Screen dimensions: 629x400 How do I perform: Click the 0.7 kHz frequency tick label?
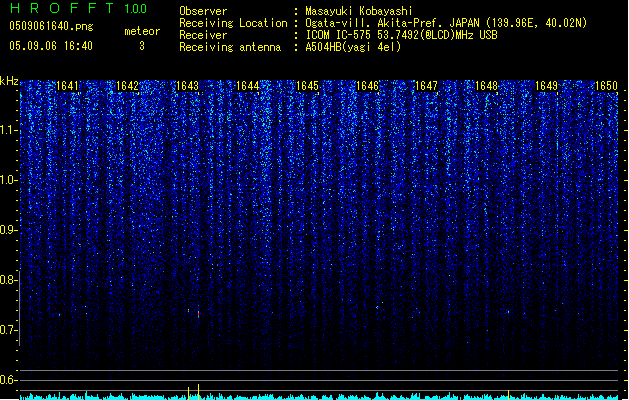8,330
